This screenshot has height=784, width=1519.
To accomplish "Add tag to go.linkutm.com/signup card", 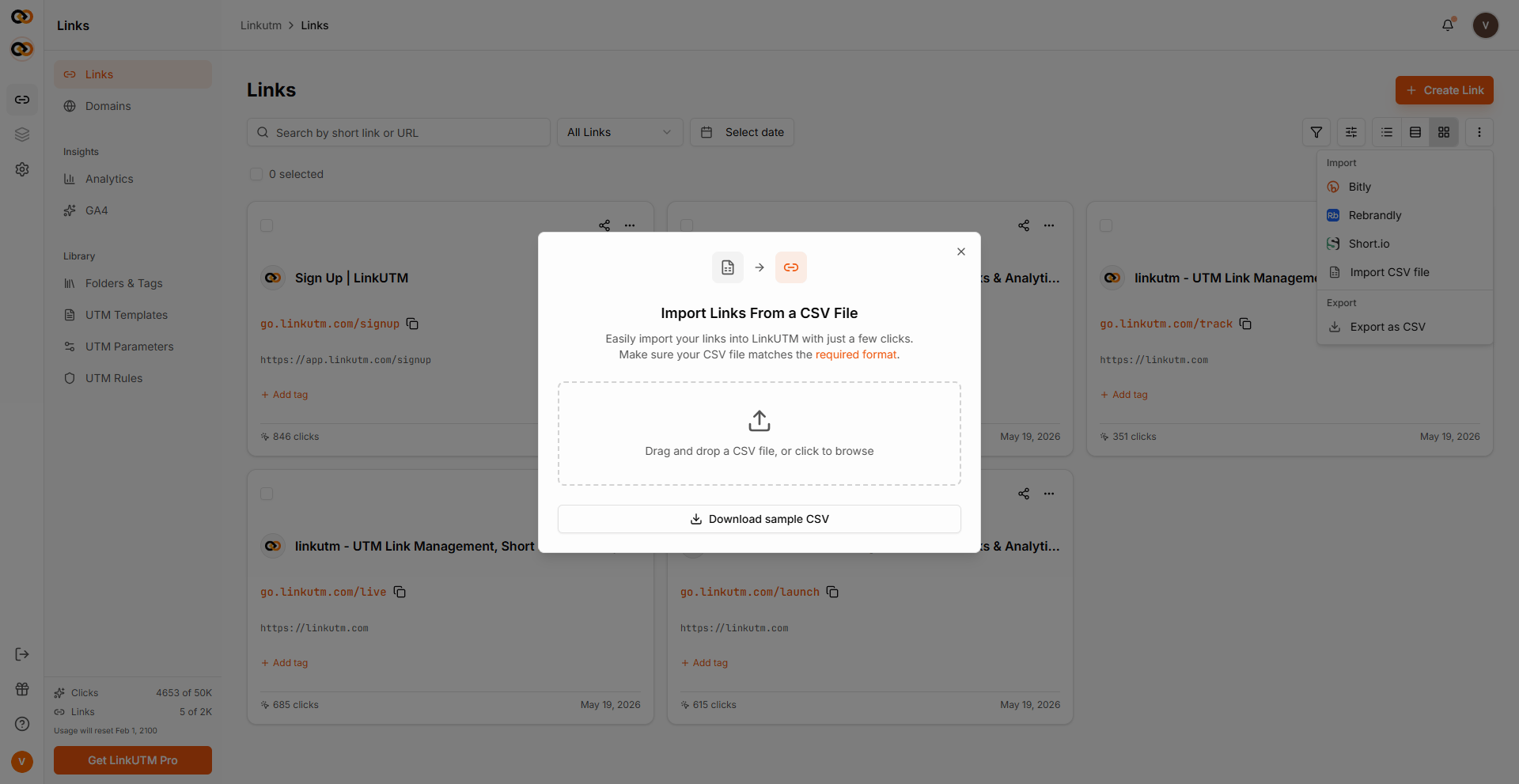I will click(285, 395).
